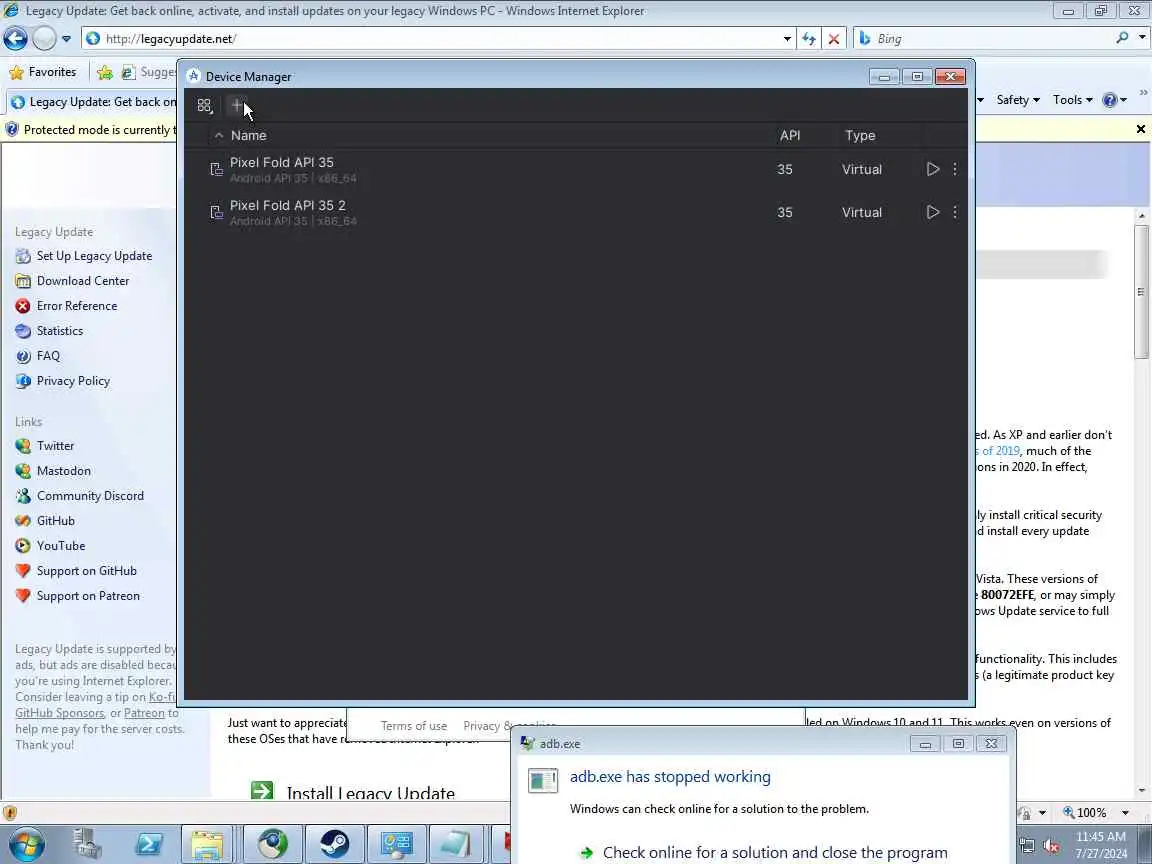1152x864 pixels.
Task: Open more actions for Pixel Fold API 35
Action: tap(954, 169)
